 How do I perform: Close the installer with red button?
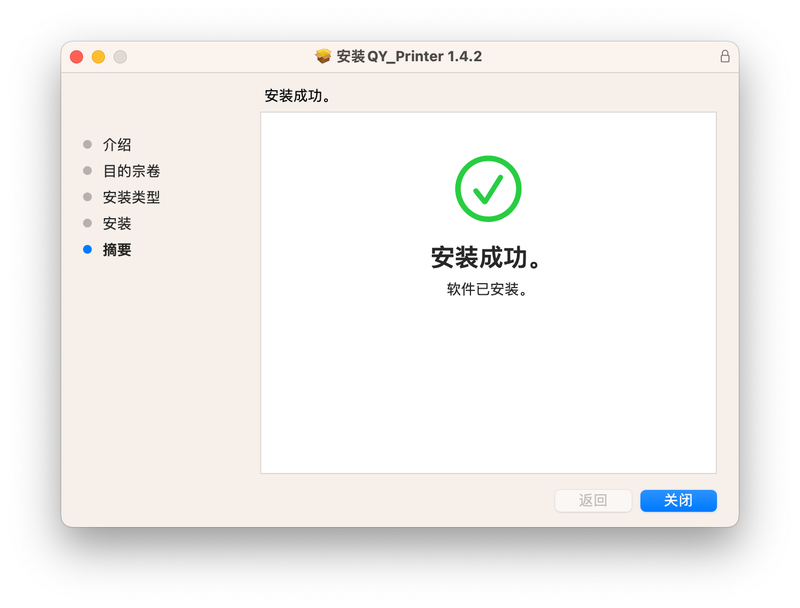pos(77,57)
